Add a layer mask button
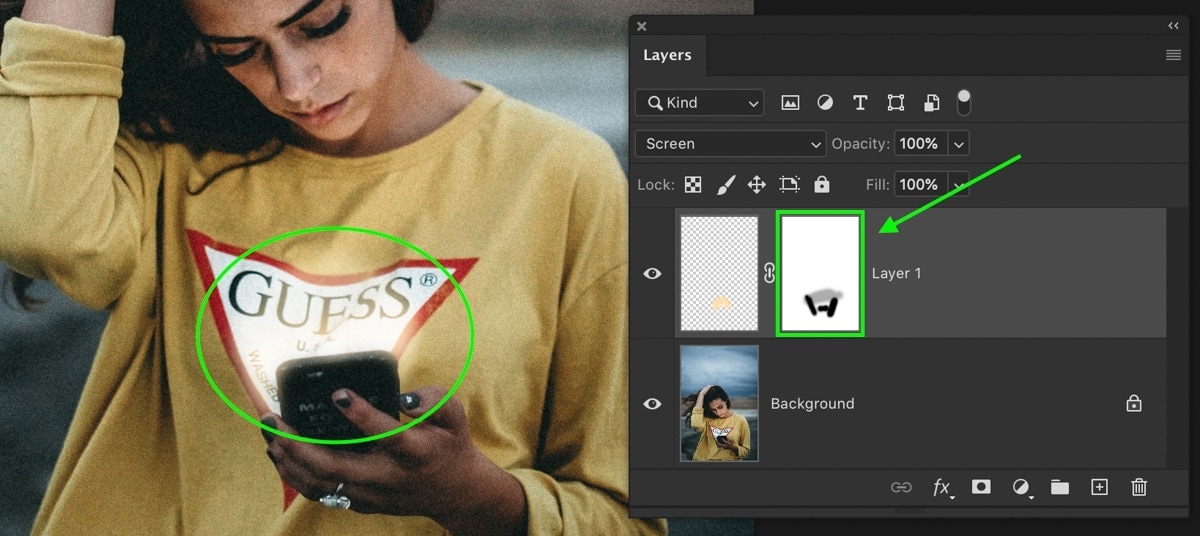Image resolution: width=1200 pixels, height=536 pixels. pos(981,487)
